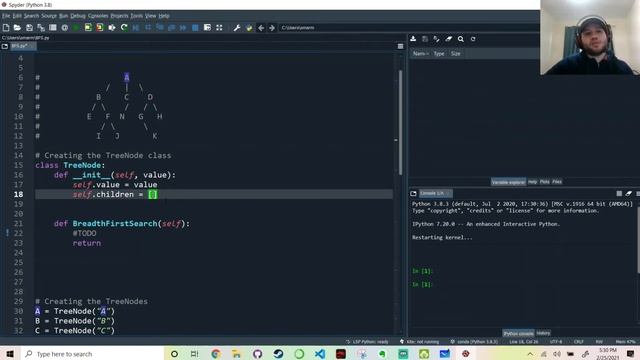The image size is (640, 360).
Task: Click the Save all files icon
Action: tap(41, 28)
